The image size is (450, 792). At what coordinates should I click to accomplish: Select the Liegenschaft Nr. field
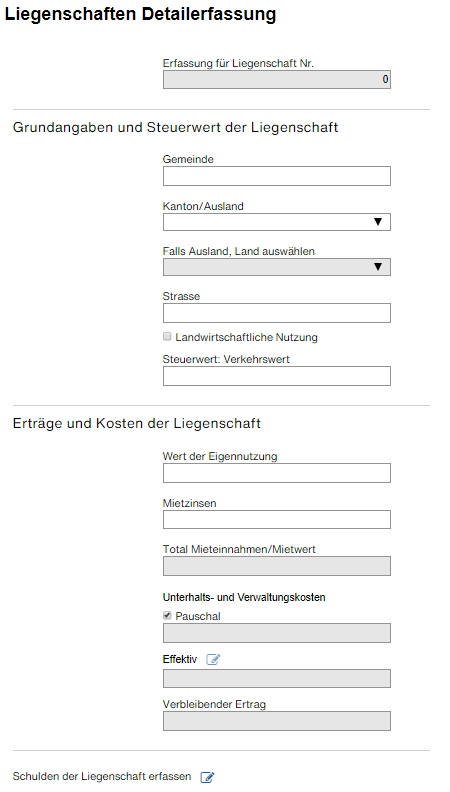[277, 79]
